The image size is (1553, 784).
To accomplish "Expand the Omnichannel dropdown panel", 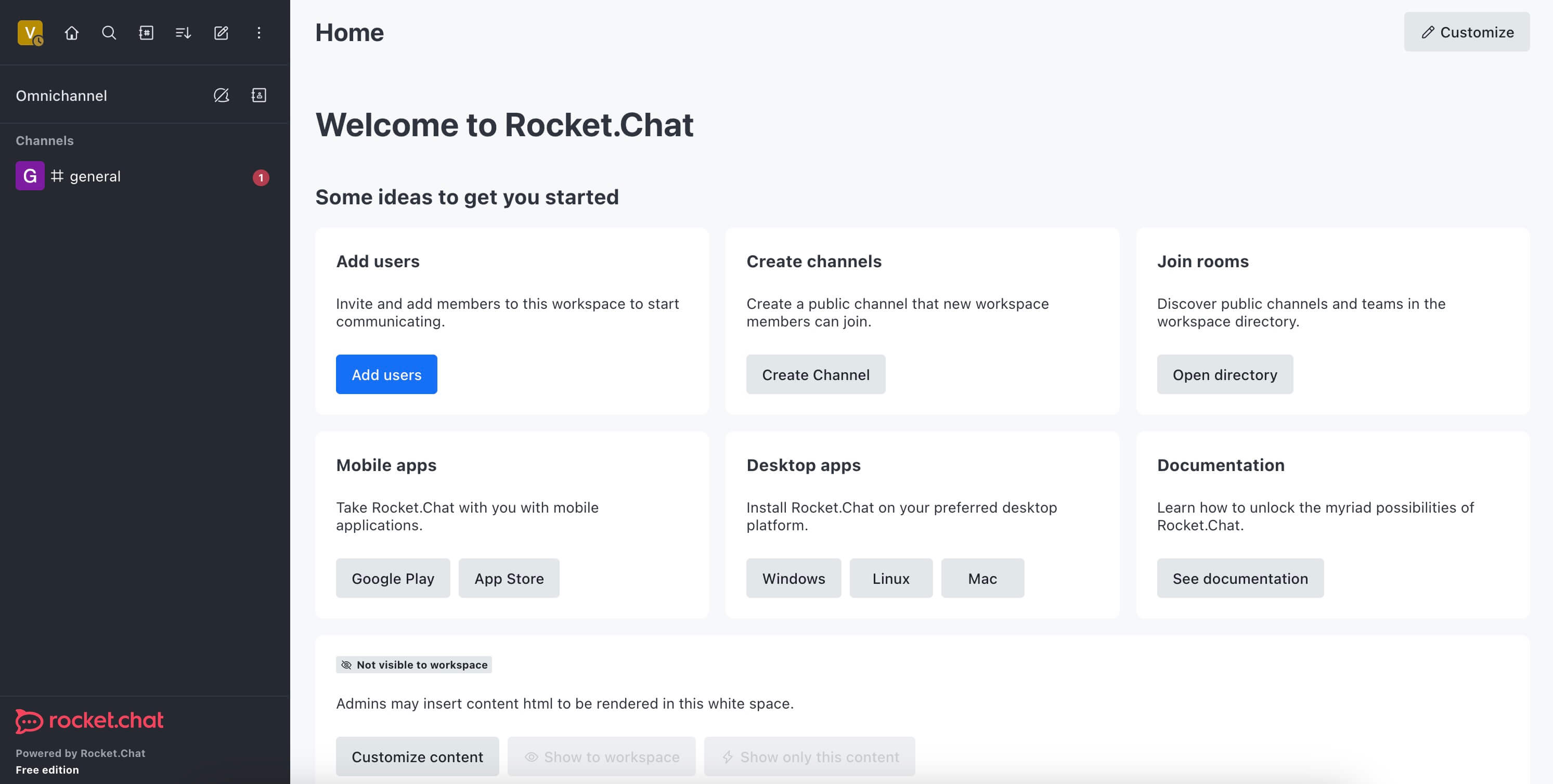I will pyautogui.click(x=61, y=95).
